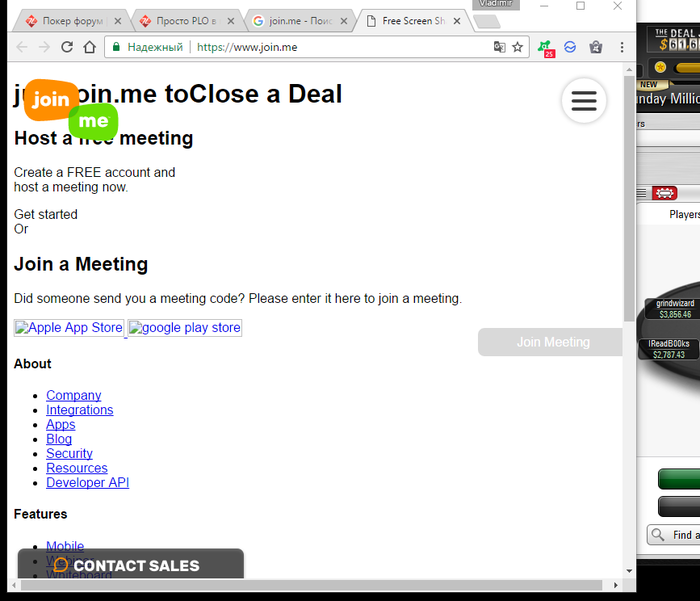
Task: Go to the browser home page icon
Action: point(90,47)
